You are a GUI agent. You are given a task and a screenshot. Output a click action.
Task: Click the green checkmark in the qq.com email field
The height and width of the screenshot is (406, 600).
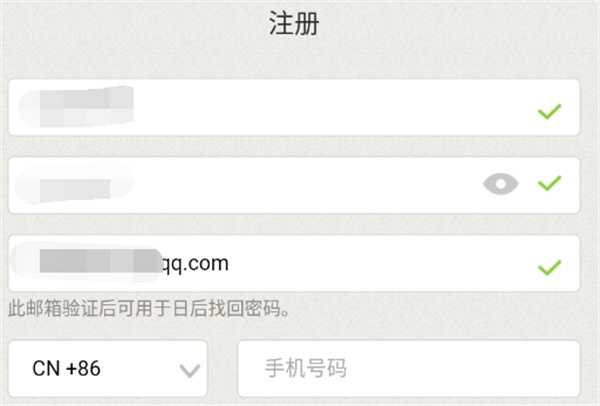tap(549, 267)
